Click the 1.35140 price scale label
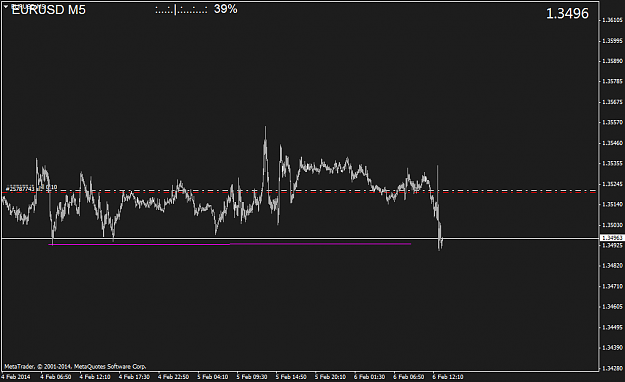 (612, 204)
